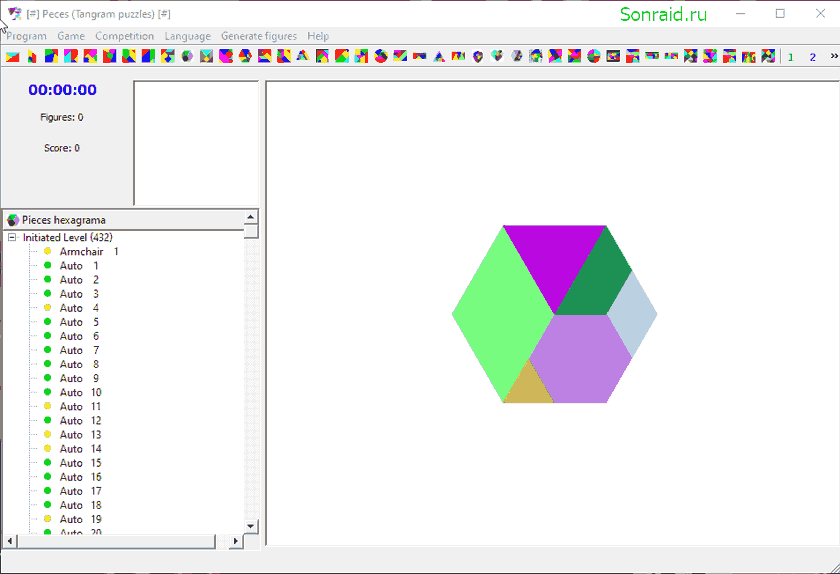Click the 00:00:00 timer display
This screenshot has height=574, width=840.
click(x=63, y=90)
